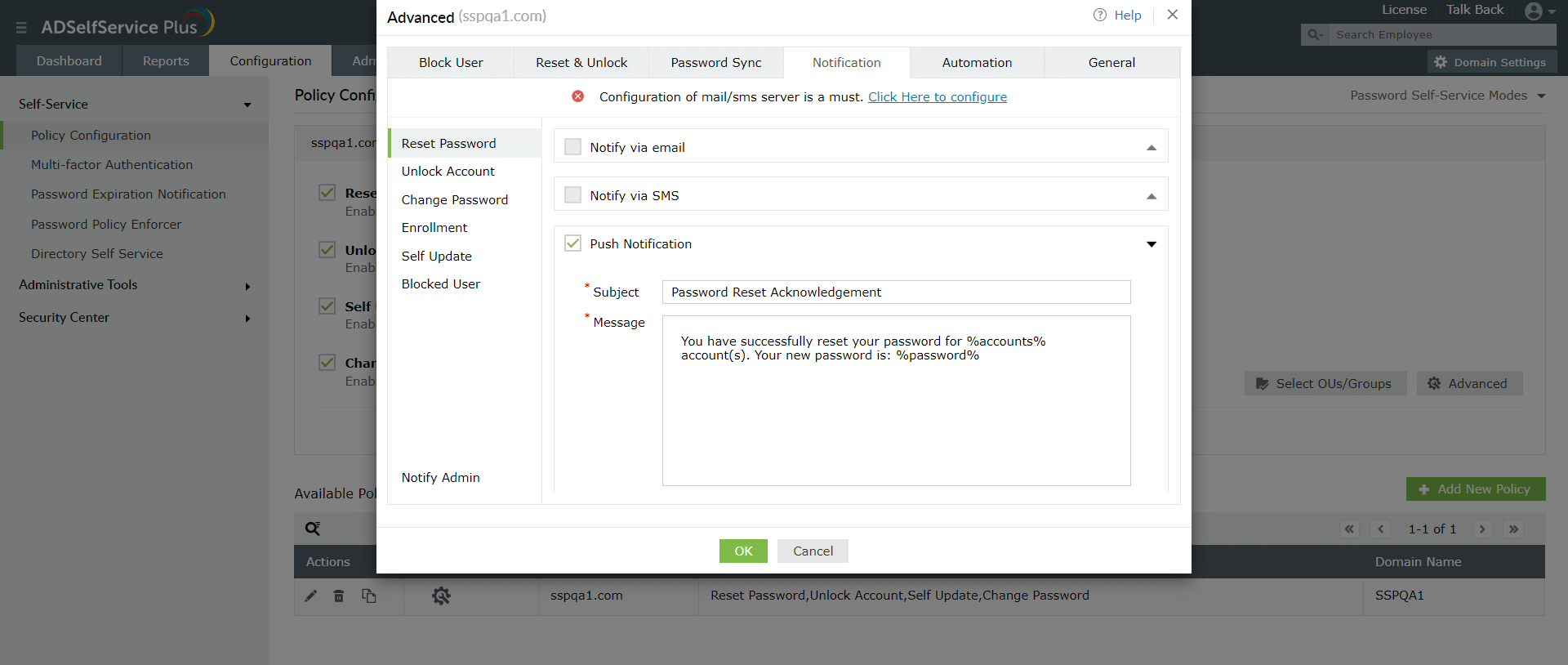
Task: Enable Notify via email checkbox
Action: [573, 147]
